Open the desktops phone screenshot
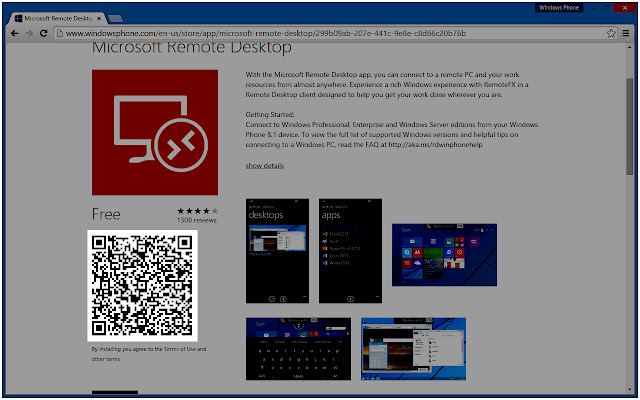 click(x=278, y=251)
